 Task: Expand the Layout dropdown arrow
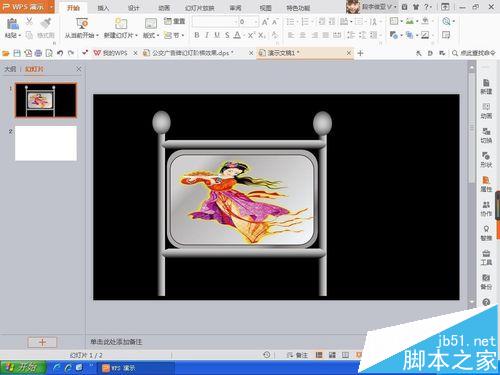coord(158,35)
